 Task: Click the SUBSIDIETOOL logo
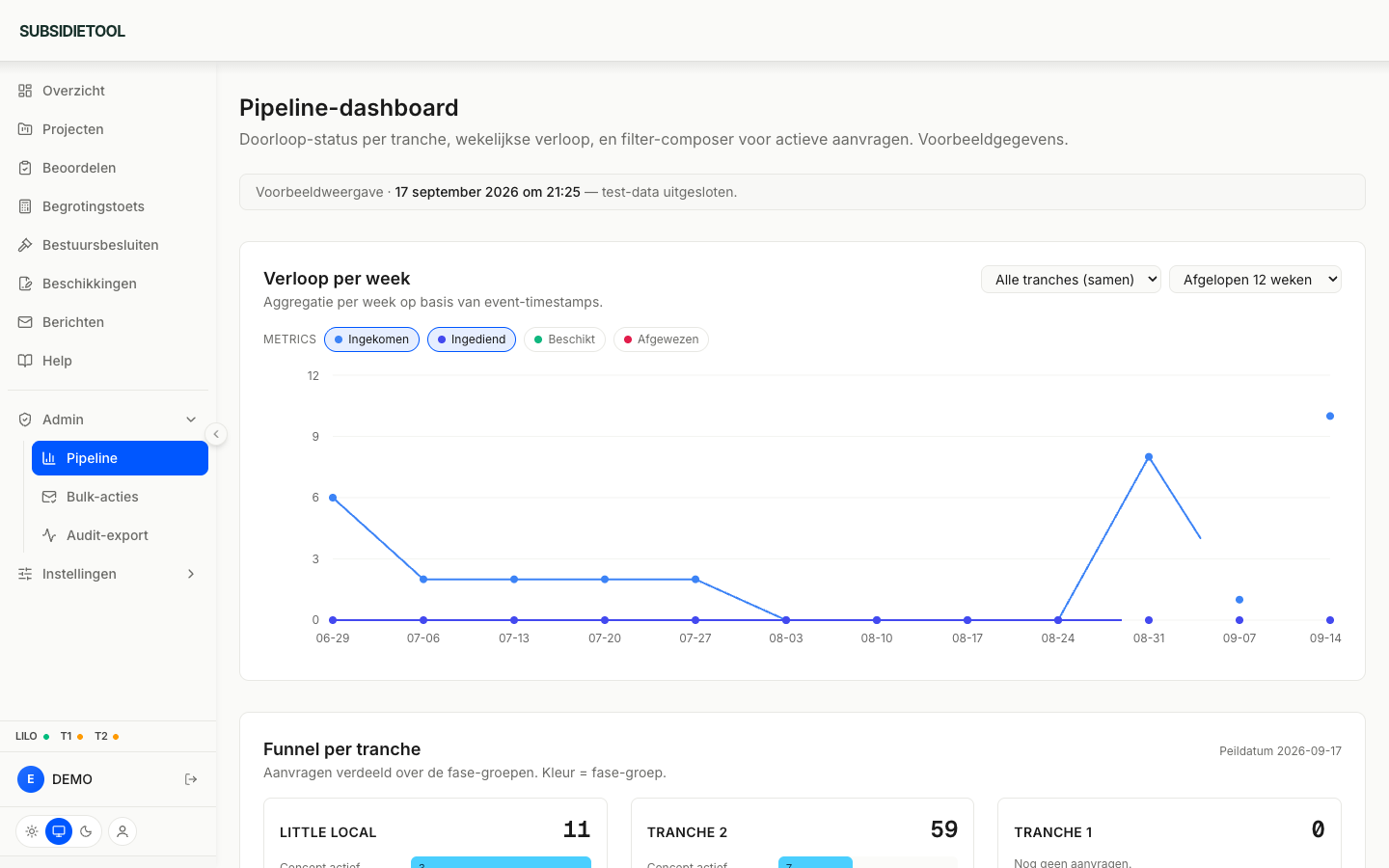tap(72, 31)
